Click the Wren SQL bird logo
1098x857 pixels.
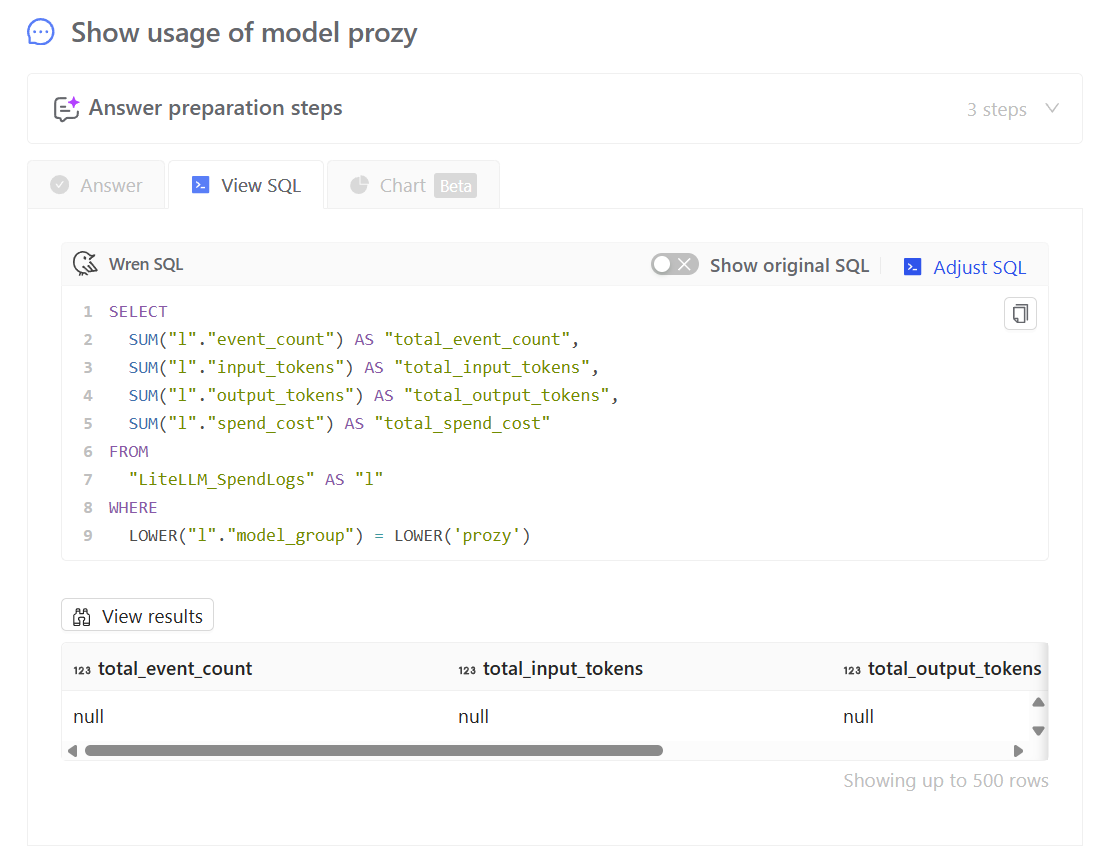(85, 264)
